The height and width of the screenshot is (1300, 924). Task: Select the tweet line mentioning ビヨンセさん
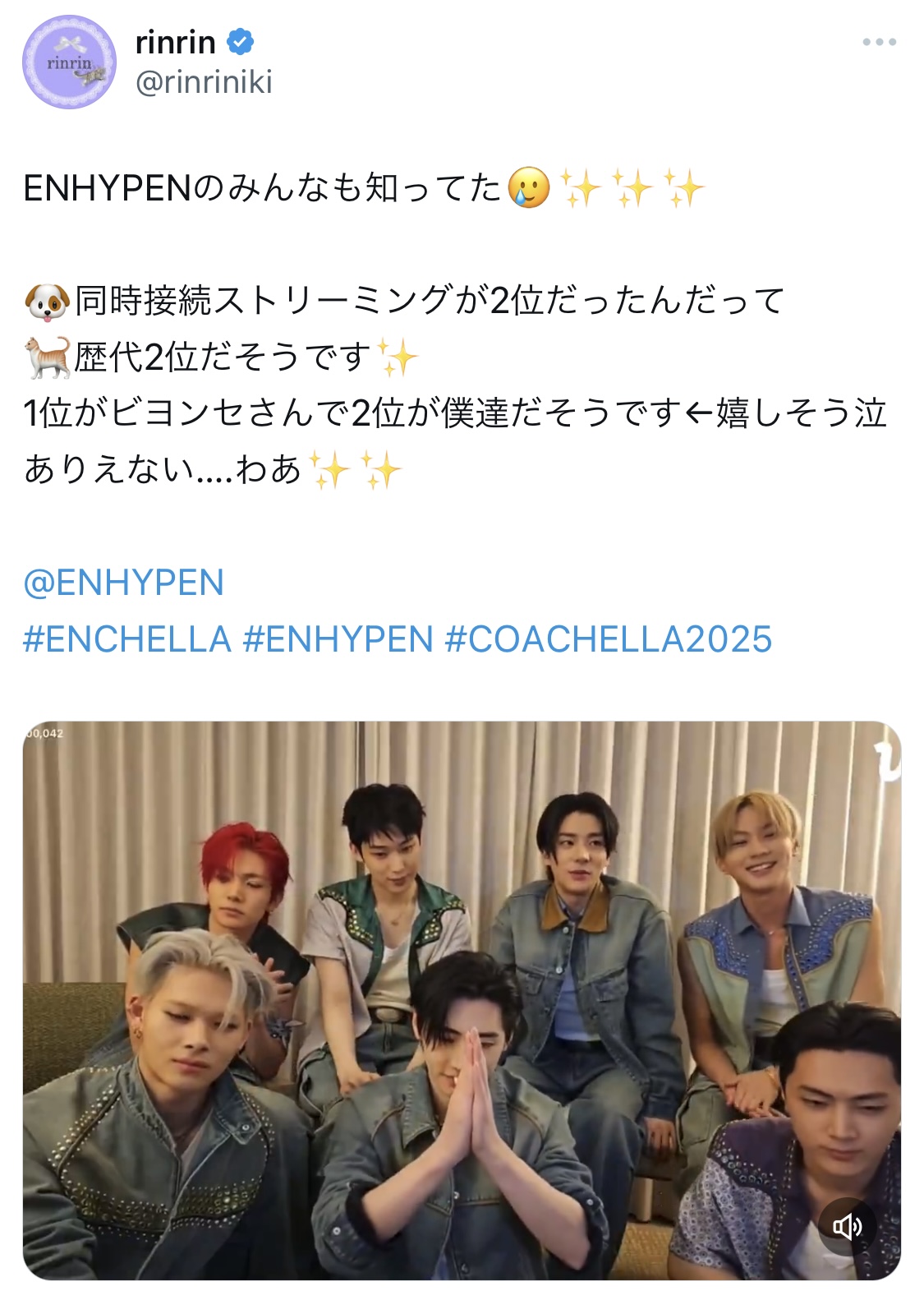pyautogui.click(x=456, y=413)
